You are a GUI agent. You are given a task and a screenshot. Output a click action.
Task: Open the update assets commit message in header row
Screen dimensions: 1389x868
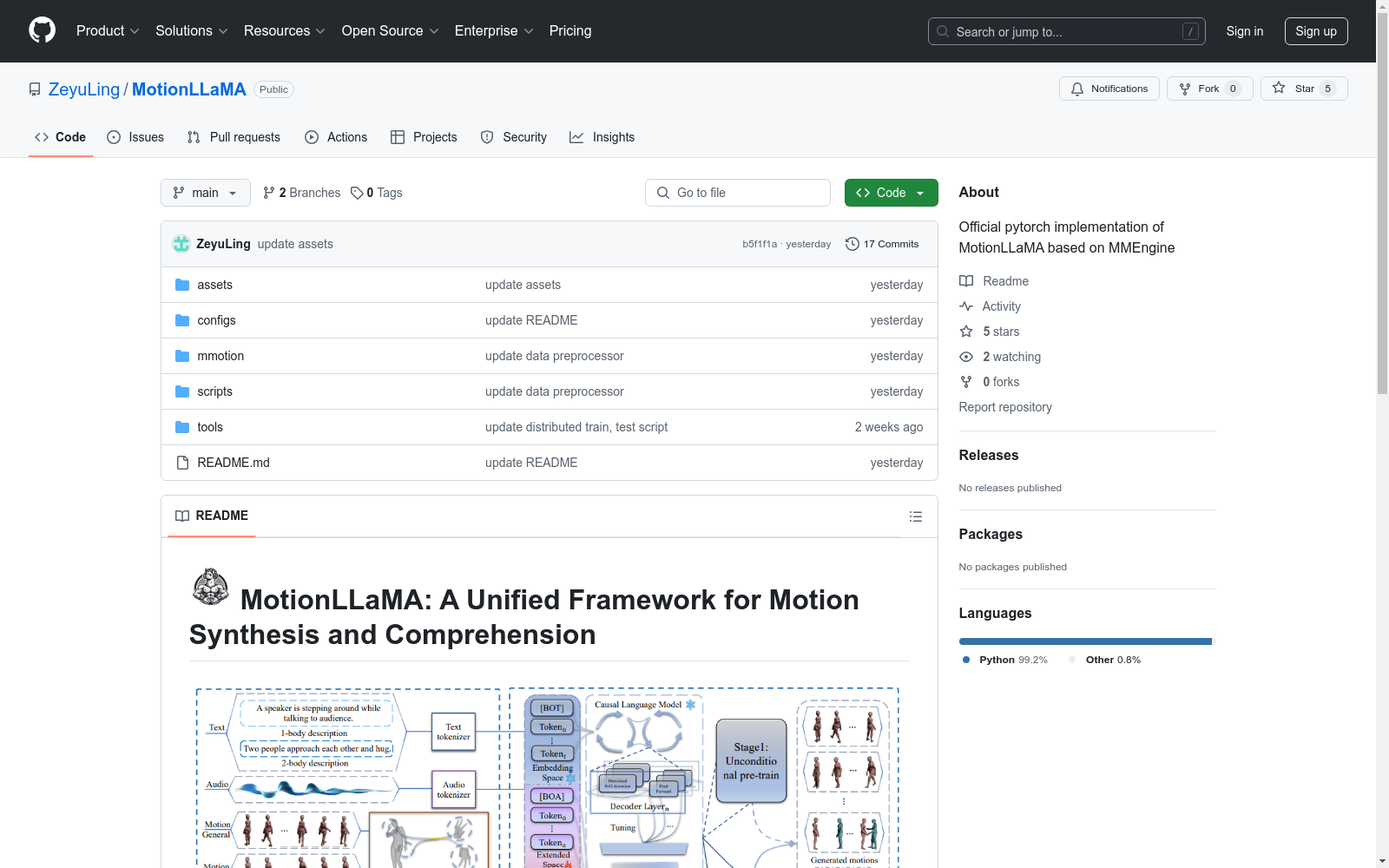tap(295, 244)
